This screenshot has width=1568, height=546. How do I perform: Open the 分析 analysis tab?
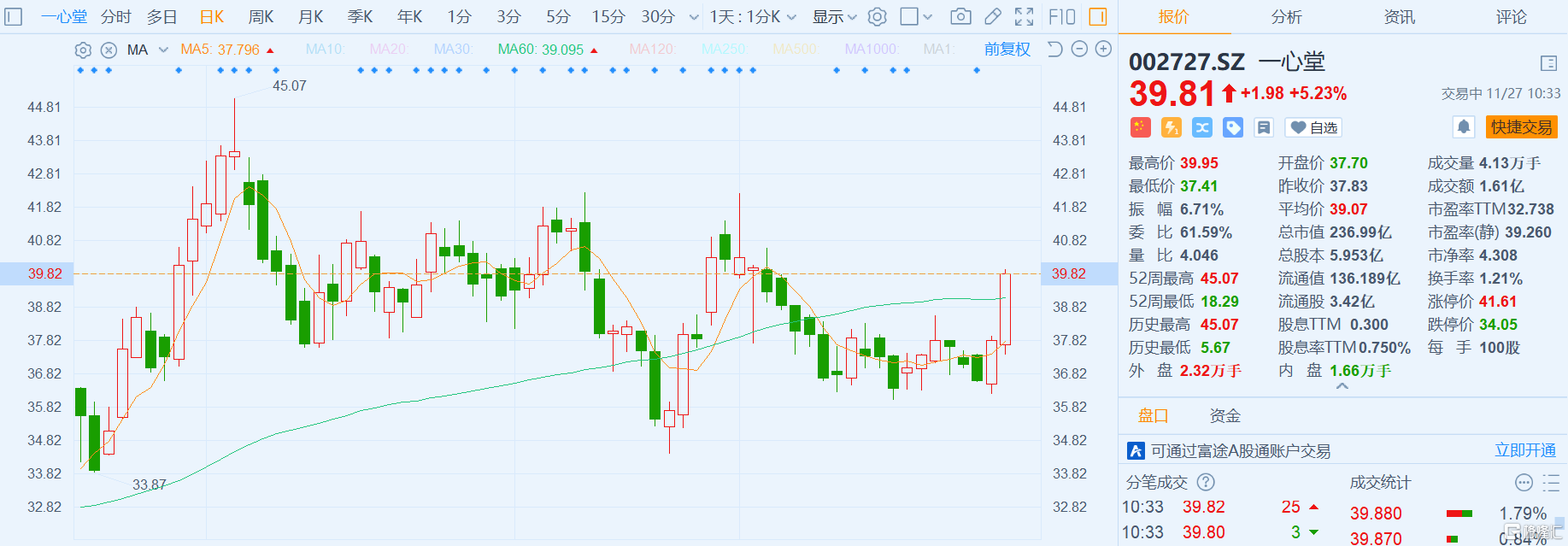tap(1286, 16)
